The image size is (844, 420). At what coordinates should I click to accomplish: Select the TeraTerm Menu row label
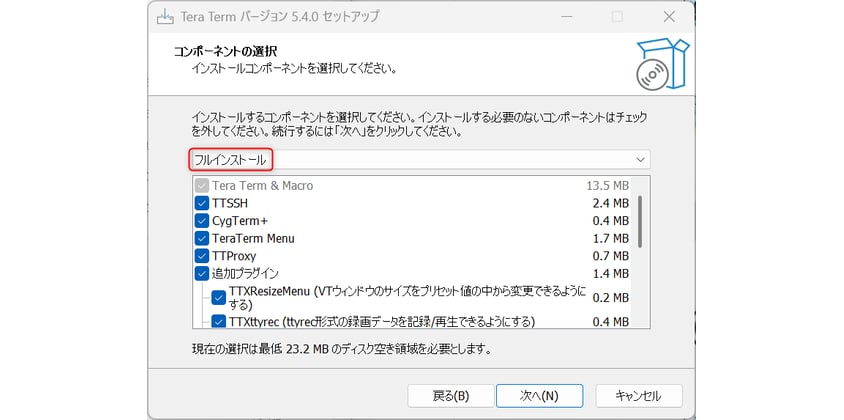pos(253,238)
